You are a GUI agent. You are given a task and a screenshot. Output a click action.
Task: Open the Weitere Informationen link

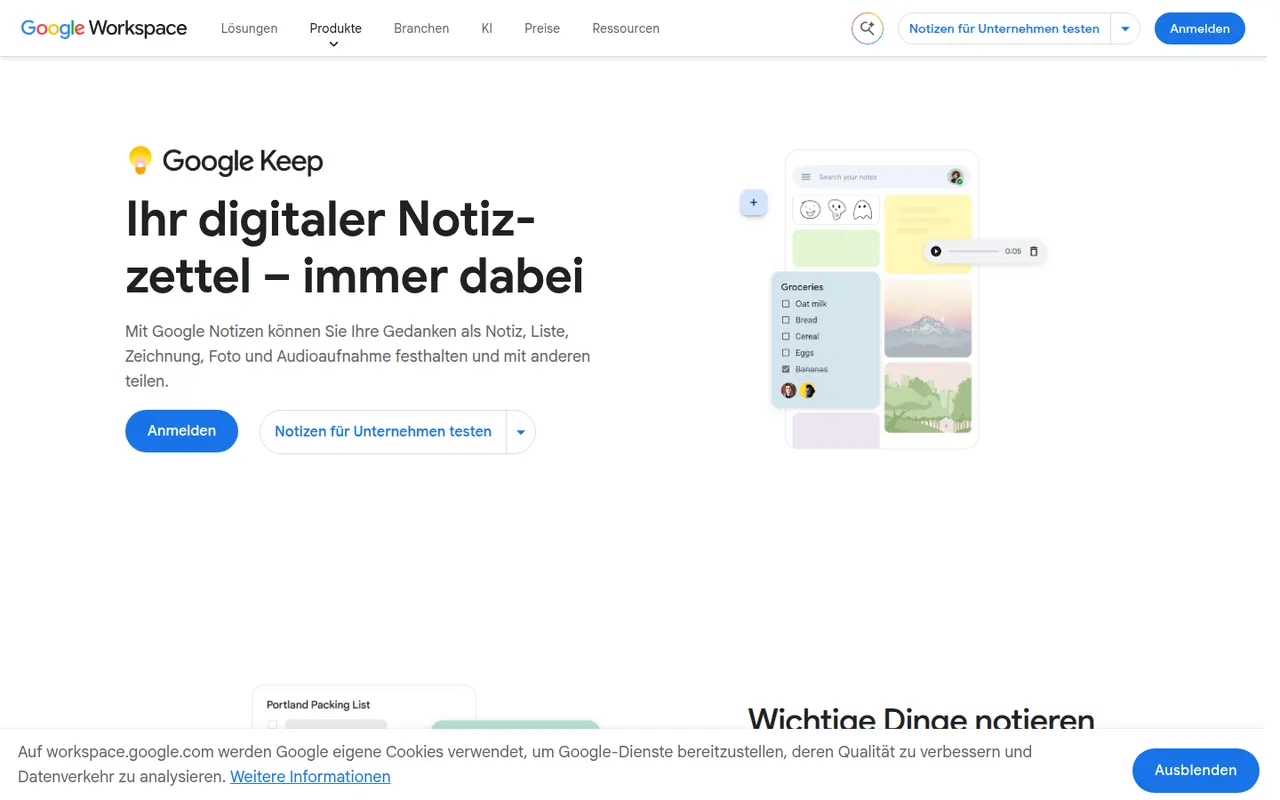click(310, 777)
